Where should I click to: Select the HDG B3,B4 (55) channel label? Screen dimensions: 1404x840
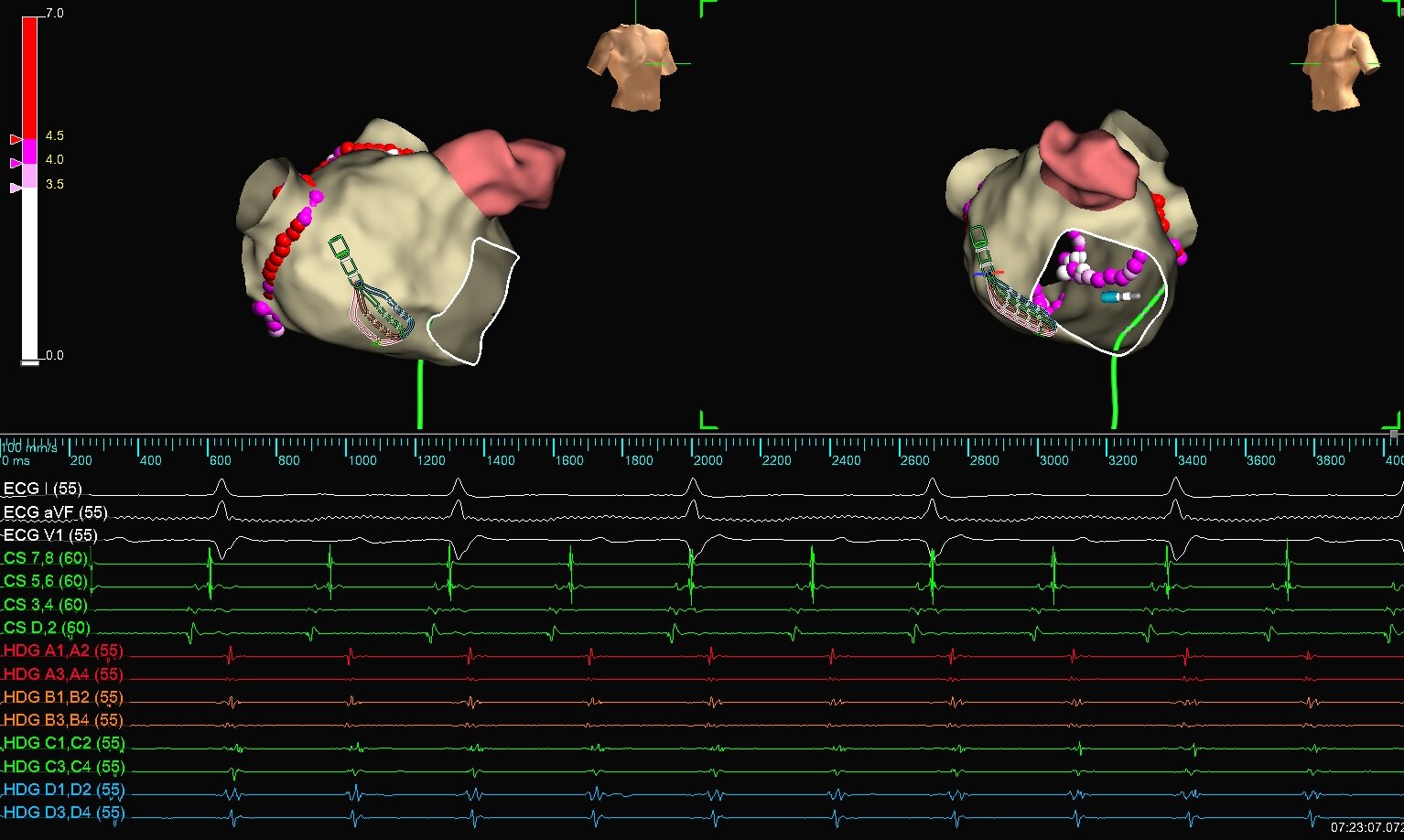pos(63,720)
